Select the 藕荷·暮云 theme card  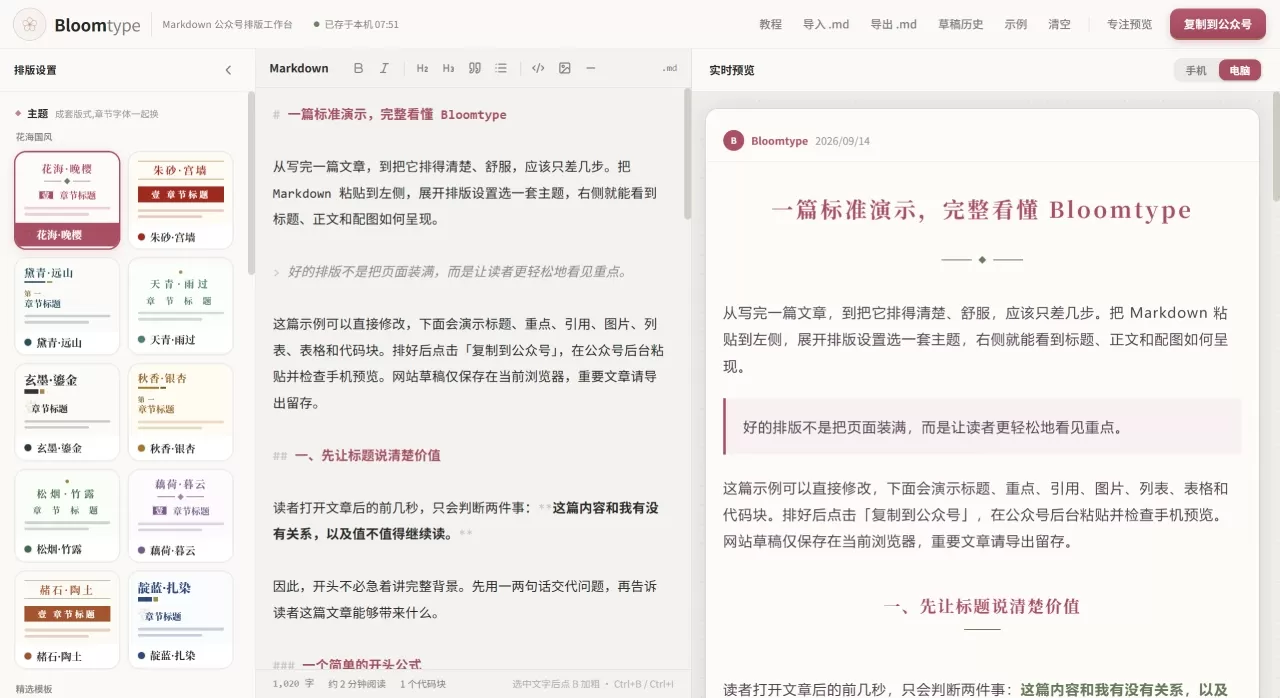[x=180, y=516]
